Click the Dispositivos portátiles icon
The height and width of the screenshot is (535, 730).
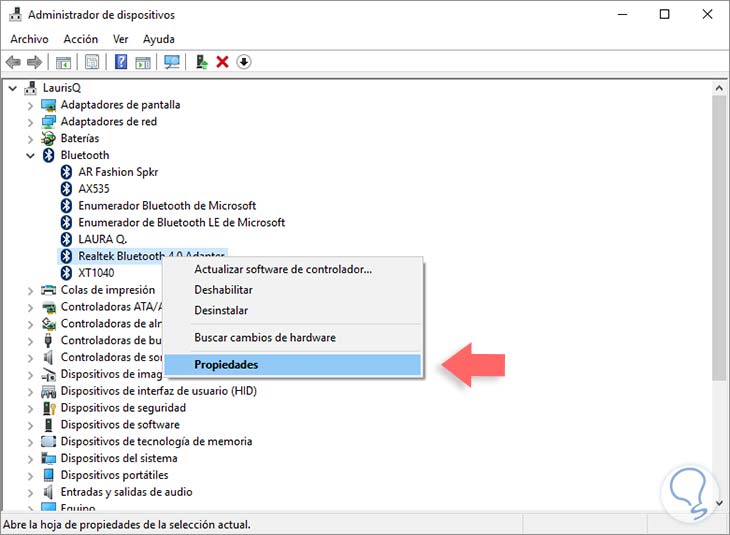48,475
